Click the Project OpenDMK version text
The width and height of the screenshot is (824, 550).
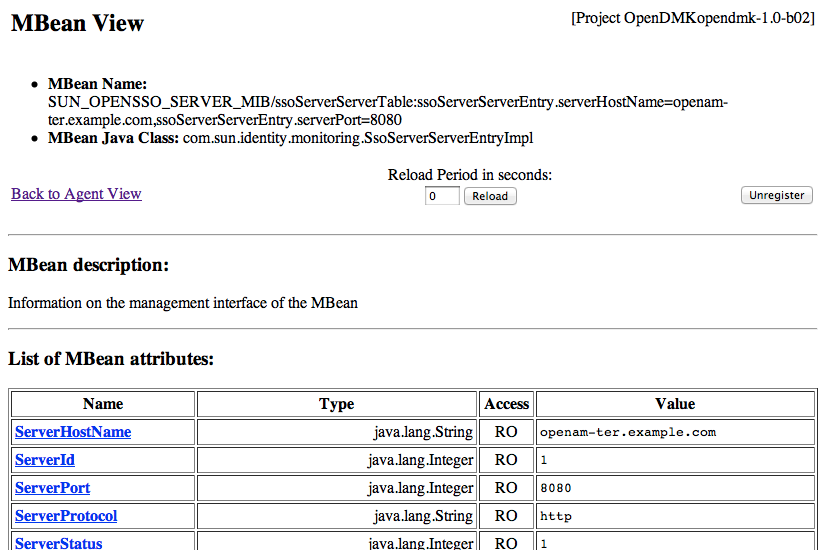pyautogui.click(x=693, y=18)
